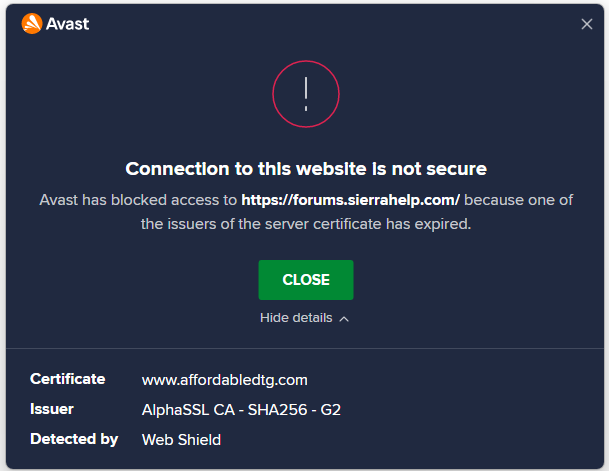609x471 pixels.
Task: Select the www.affordabledtg.com certificate value
Action: (224, 380)
